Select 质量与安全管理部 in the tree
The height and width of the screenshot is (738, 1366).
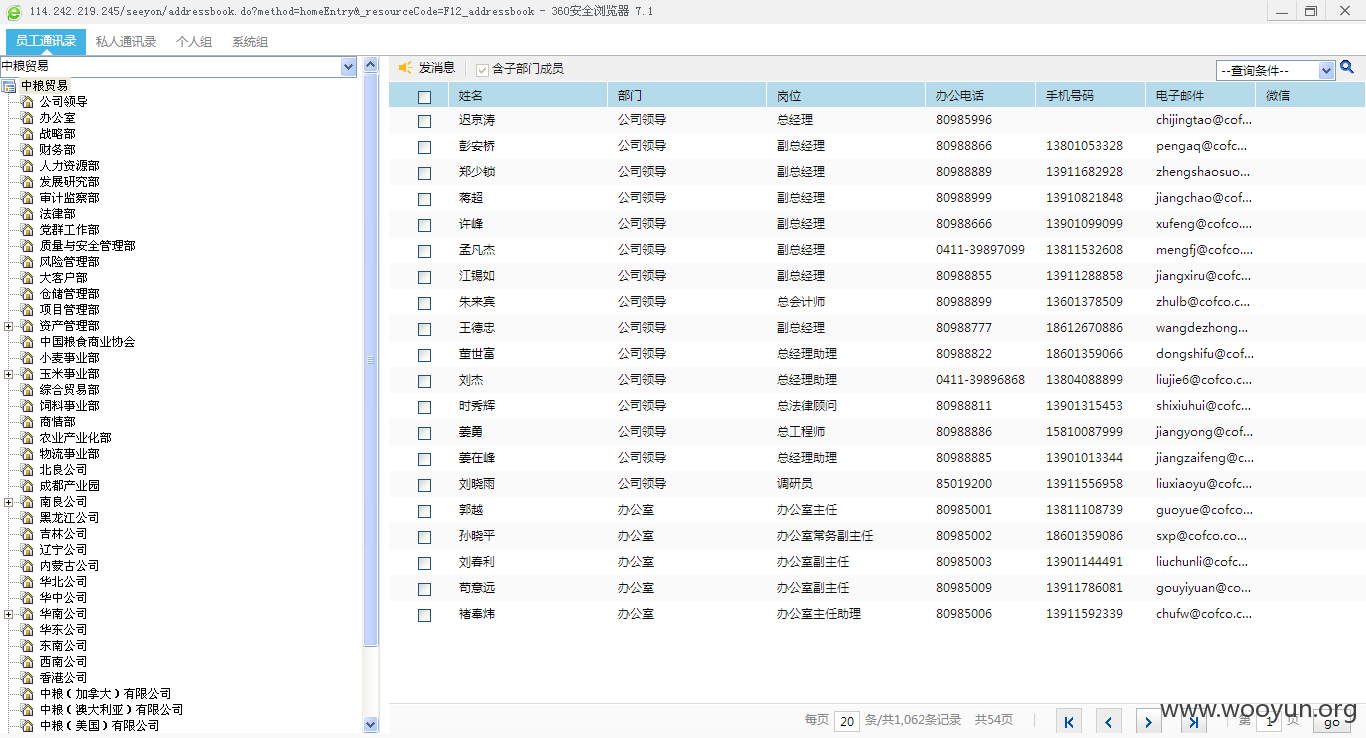(87, 246)
